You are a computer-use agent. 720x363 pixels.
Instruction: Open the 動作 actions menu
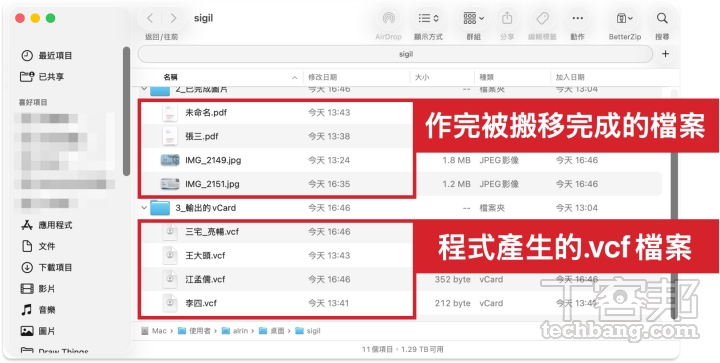577,19
